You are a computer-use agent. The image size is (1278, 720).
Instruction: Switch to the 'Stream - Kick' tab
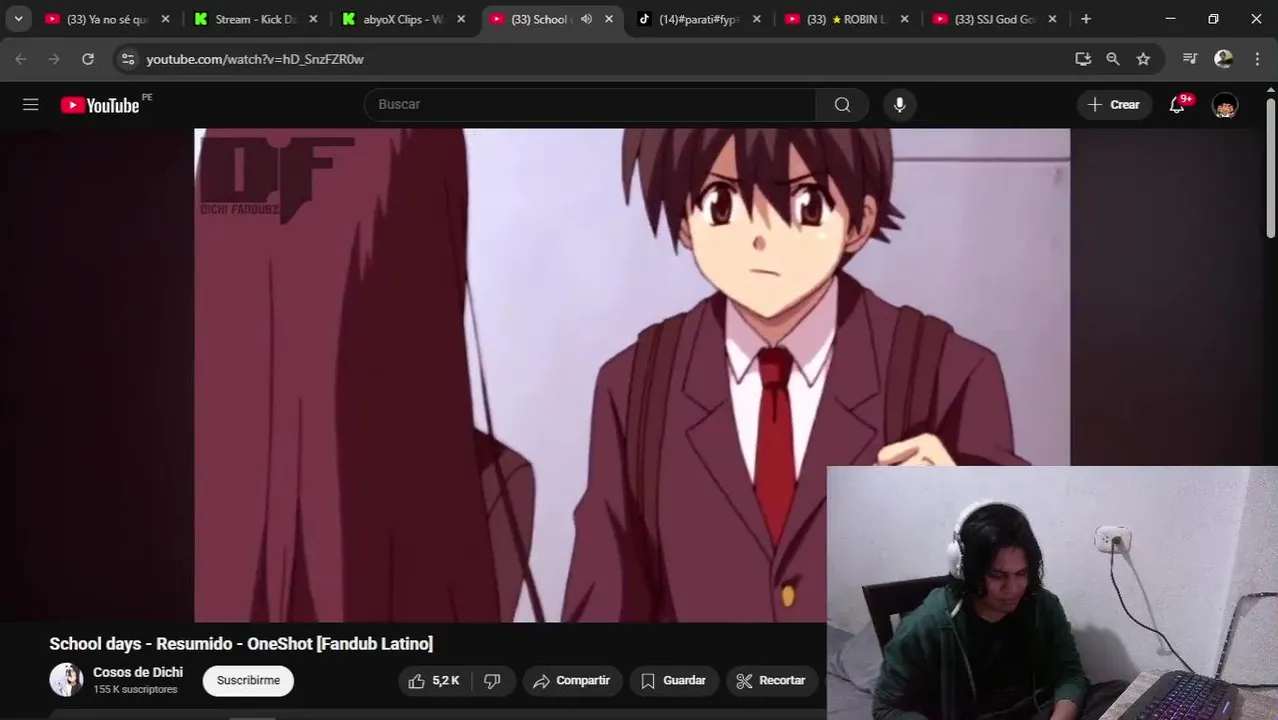tap(255, 19)
